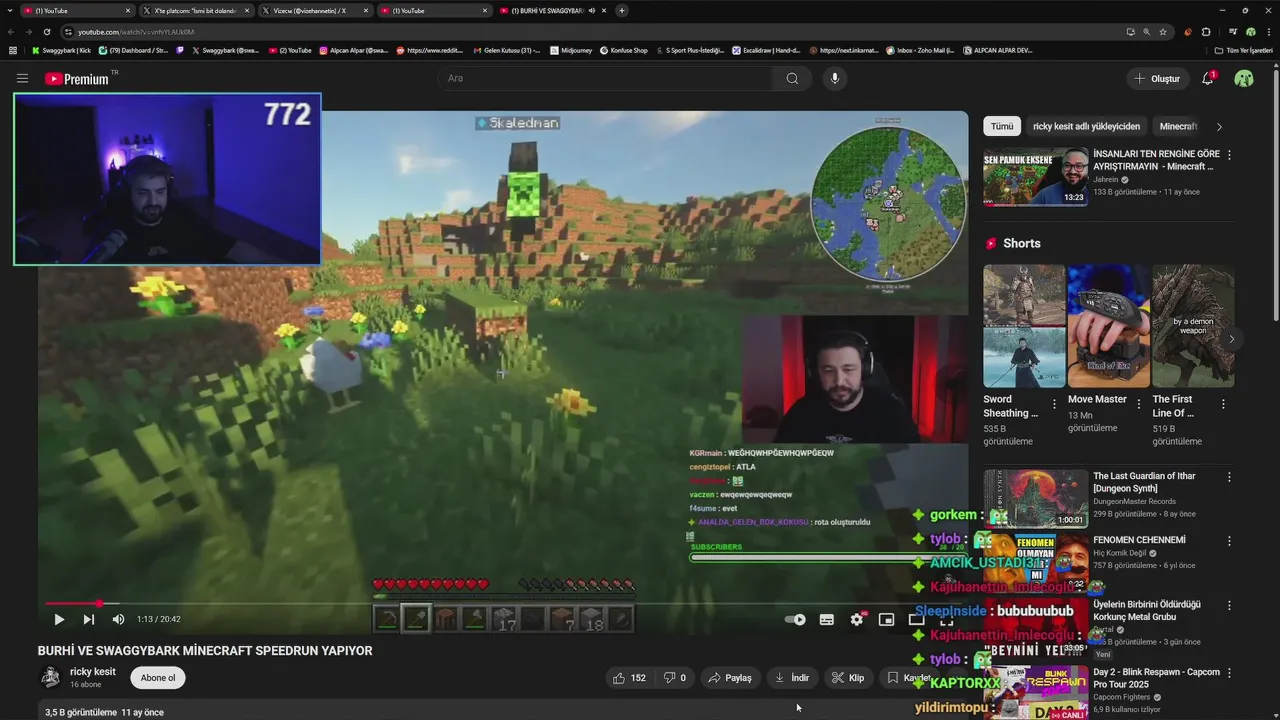Open options for Last Guardian of Ithar video
Screen dimensions: 1280x720
(x=1229, y=478)
